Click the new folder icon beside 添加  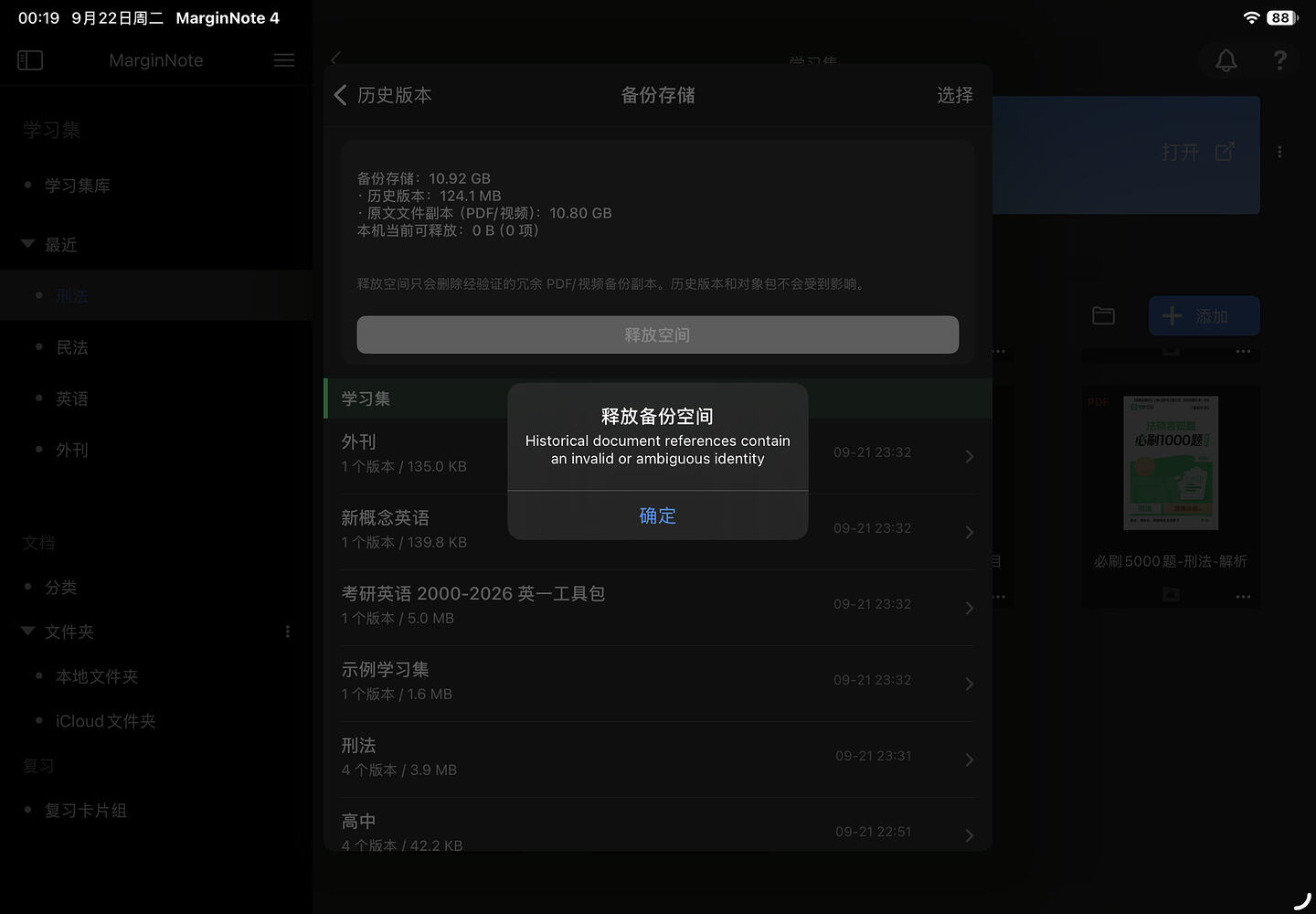click(x=1104, y=316)
